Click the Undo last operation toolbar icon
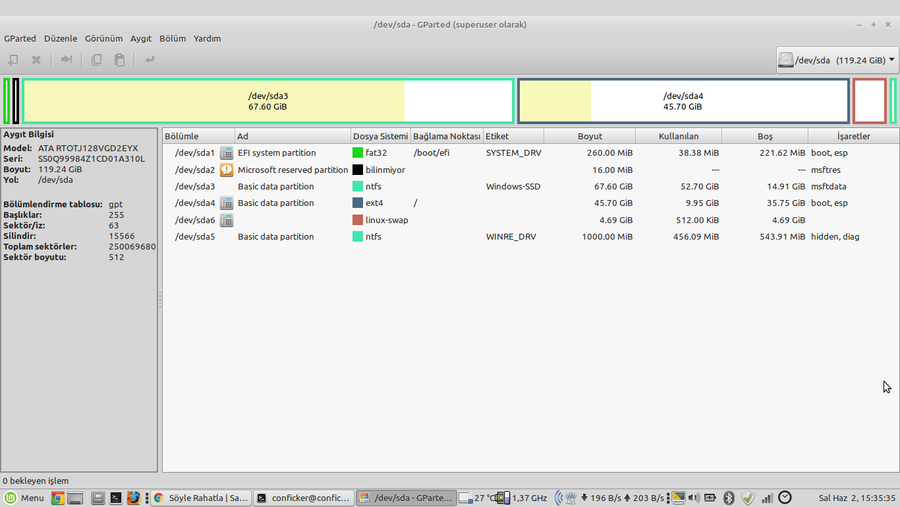Viewport: 900px width, 507px height. 150,60
